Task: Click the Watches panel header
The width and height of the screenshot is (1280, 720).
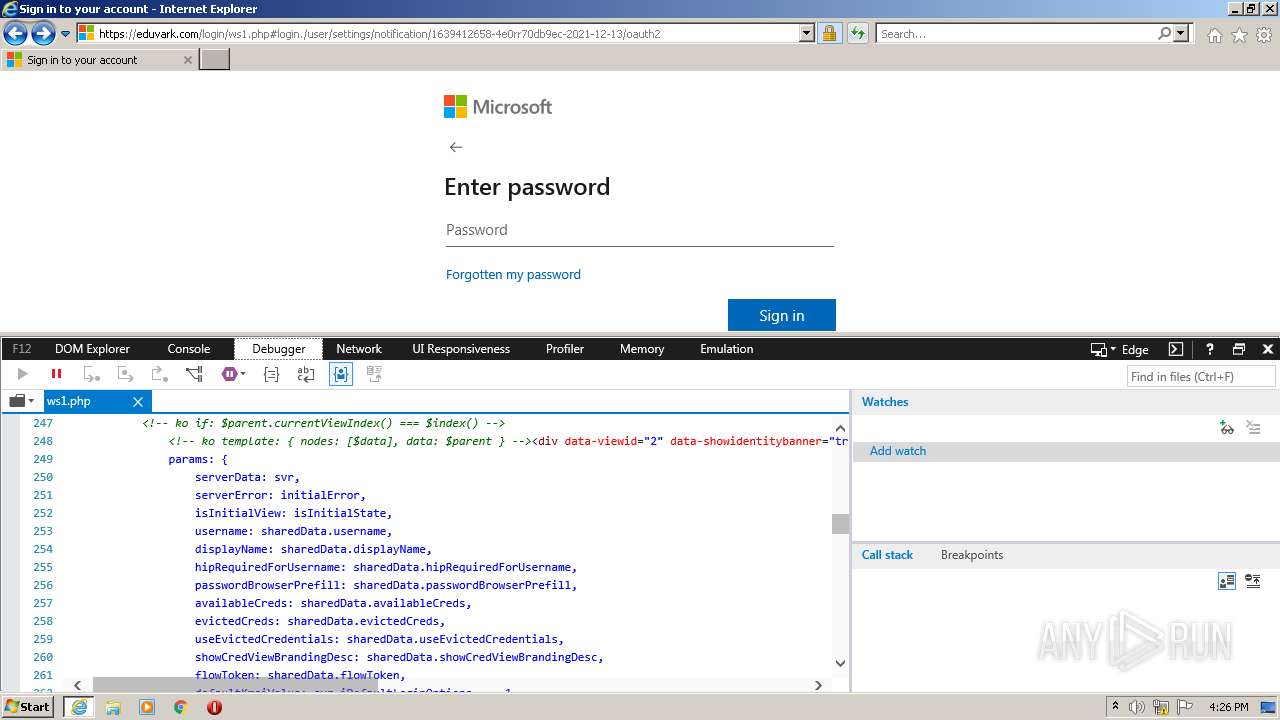Action: pos(885,402)
